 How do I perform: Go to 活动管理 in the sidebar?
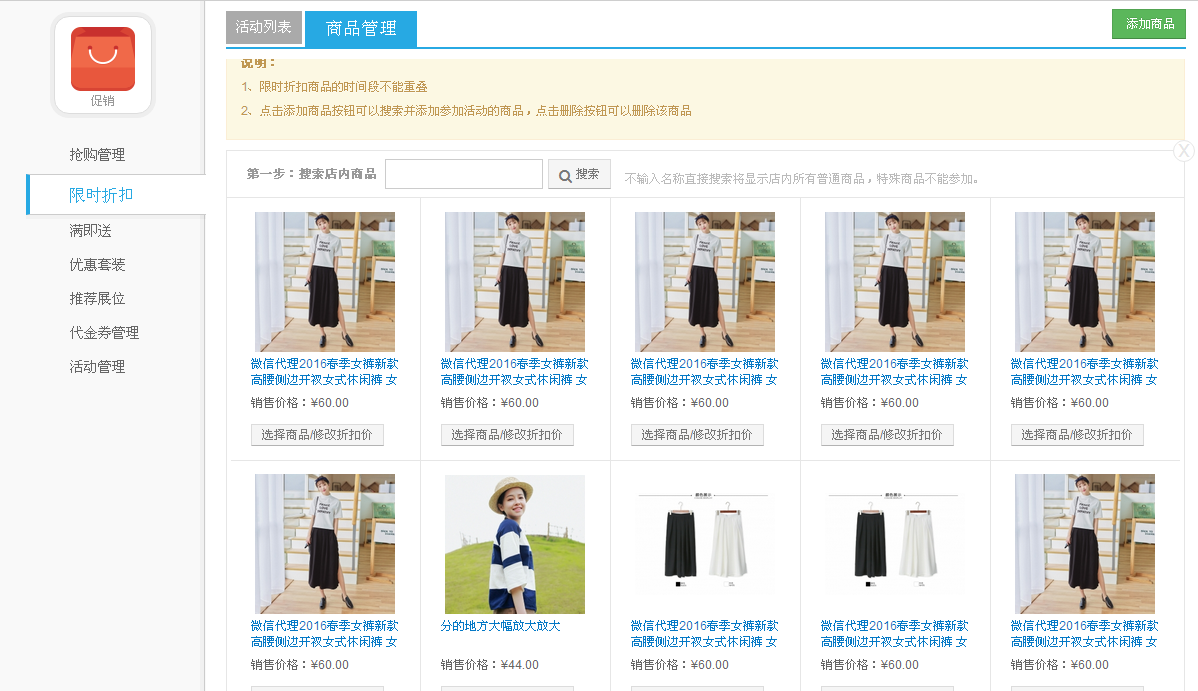click(x=97, y=367)
